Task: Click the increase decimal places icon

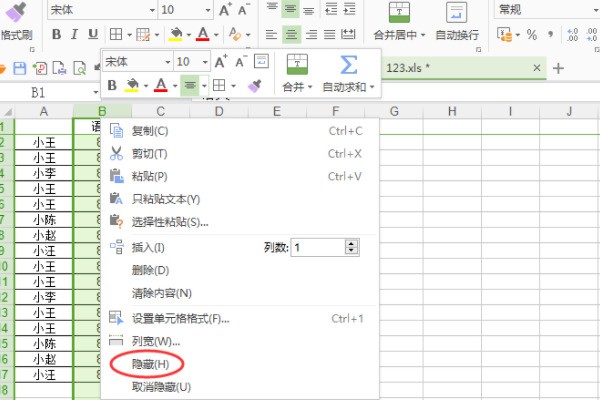Action: coord(572,35)
